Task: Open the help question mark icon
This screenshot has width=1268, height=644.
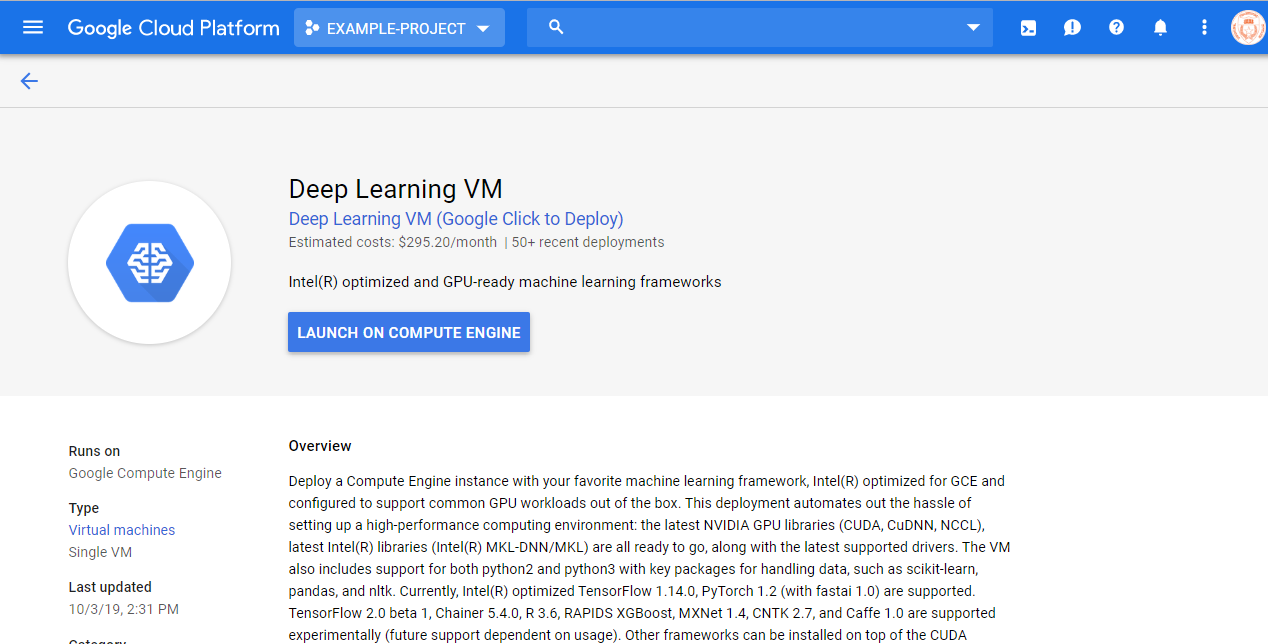Action: (x=1116, y=28)
